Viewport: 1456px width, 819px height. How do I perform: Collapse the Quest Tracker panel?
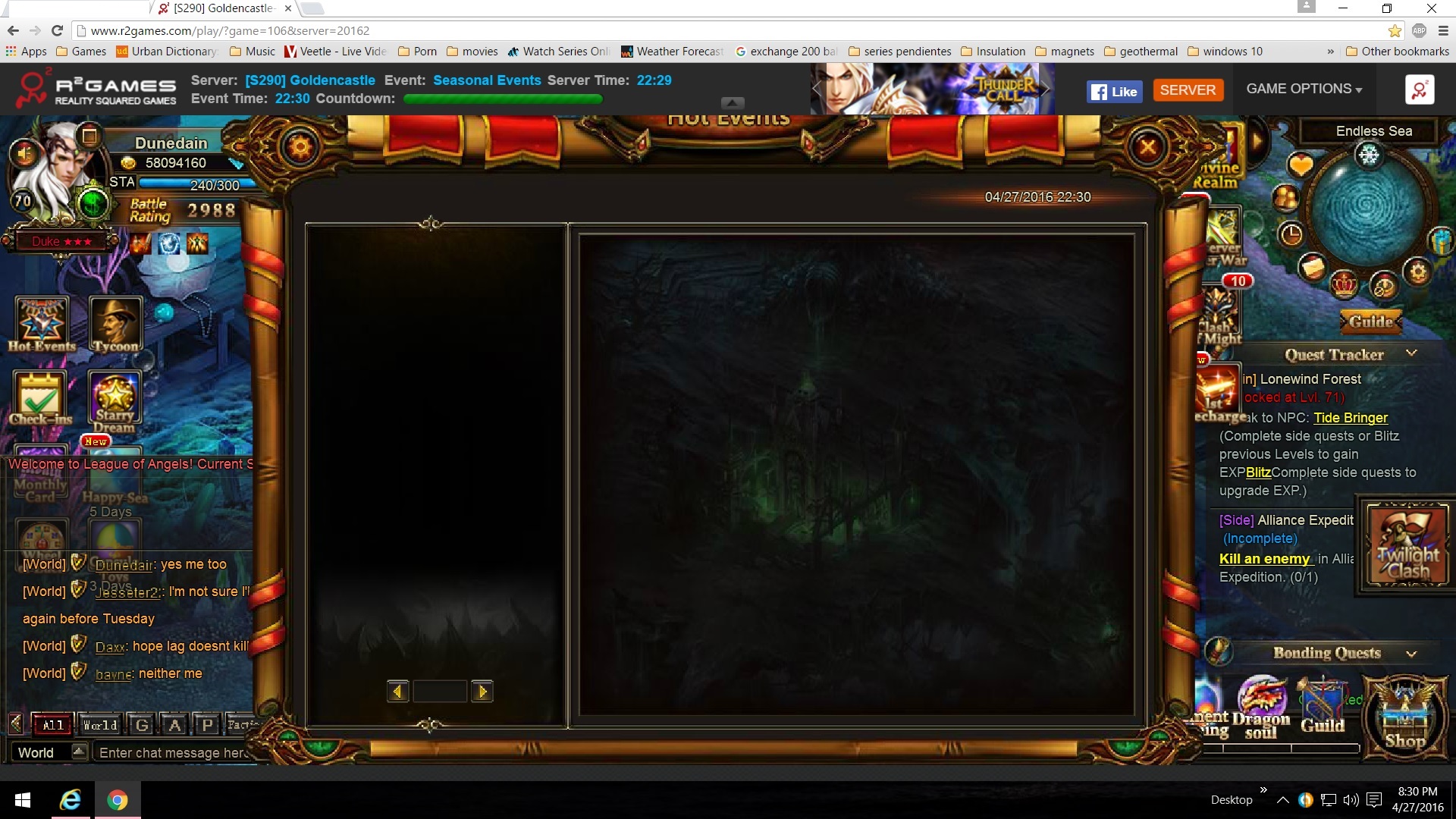click(x=1411, y=353)
